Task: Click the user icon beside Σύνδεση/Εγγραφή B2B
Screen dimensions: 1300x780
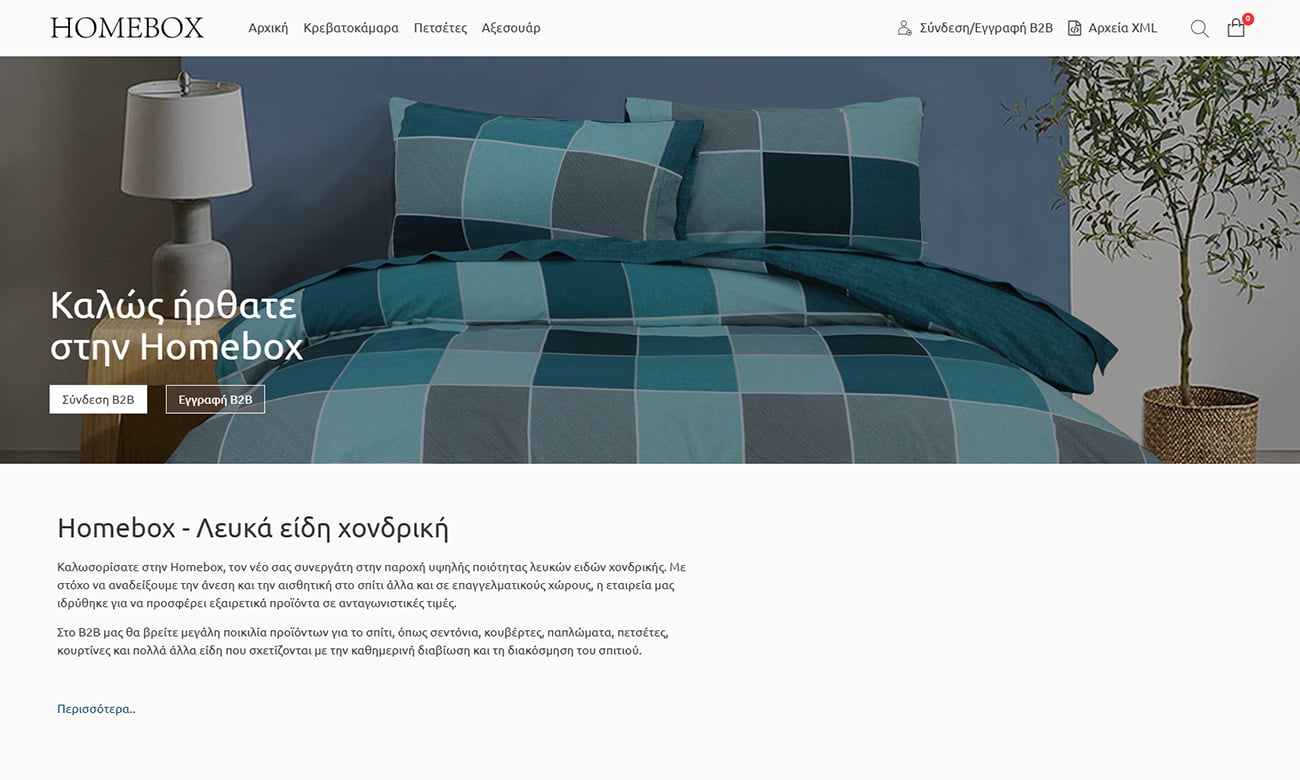Action: [x=904, y=28]
